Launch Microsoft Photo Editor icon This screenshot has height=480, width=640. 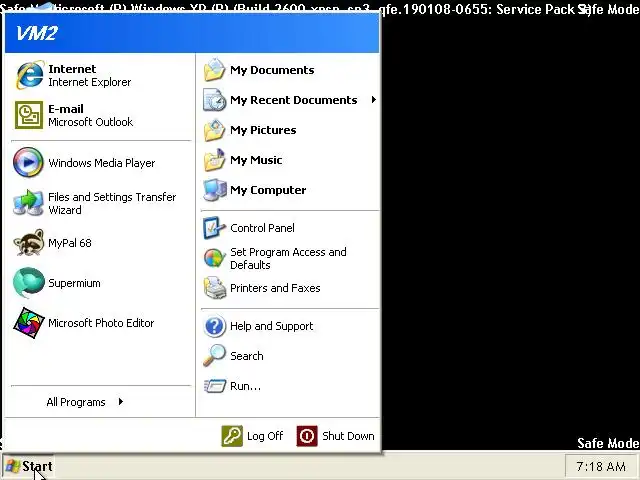tap(28, 322)
